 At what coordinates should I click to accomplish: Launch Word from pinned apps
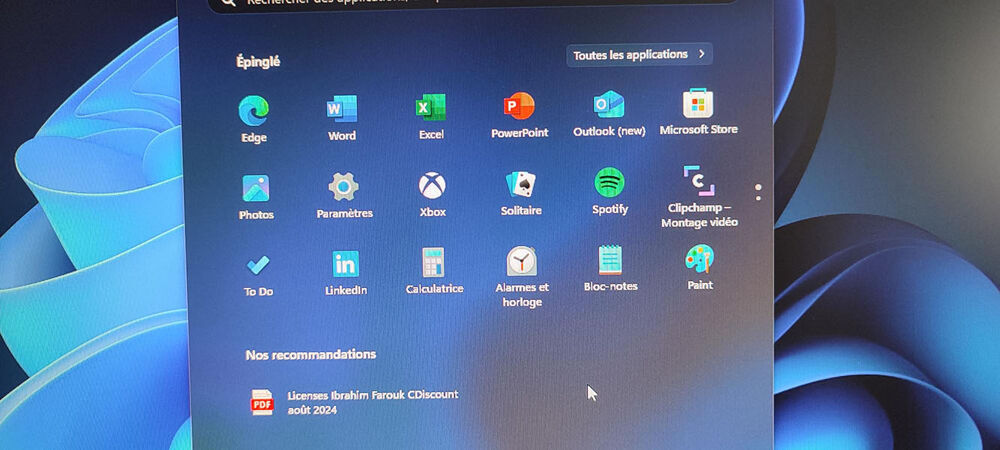click(342, 118)
